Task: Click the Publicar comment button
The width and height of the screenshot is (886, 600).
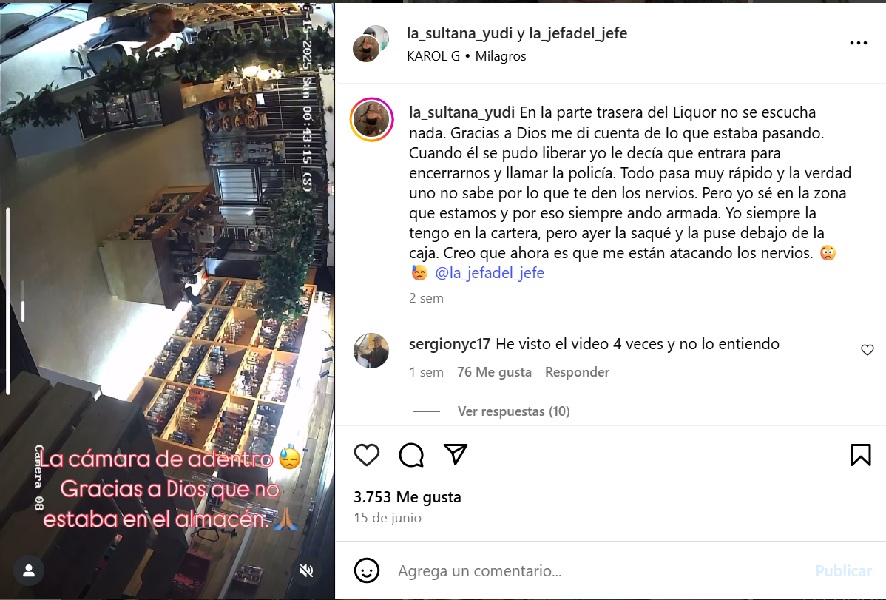Action: coord(843,571)
